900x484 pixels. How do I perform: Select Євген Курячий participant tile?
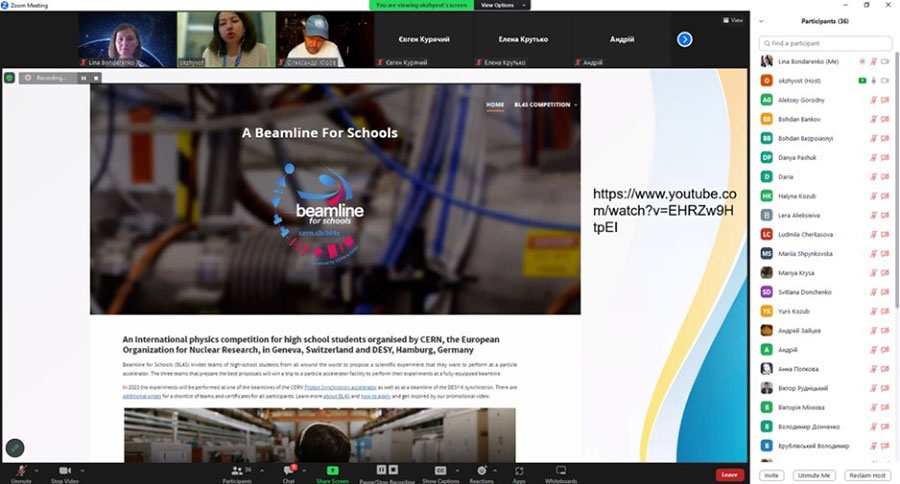click(x=424, y=40)
